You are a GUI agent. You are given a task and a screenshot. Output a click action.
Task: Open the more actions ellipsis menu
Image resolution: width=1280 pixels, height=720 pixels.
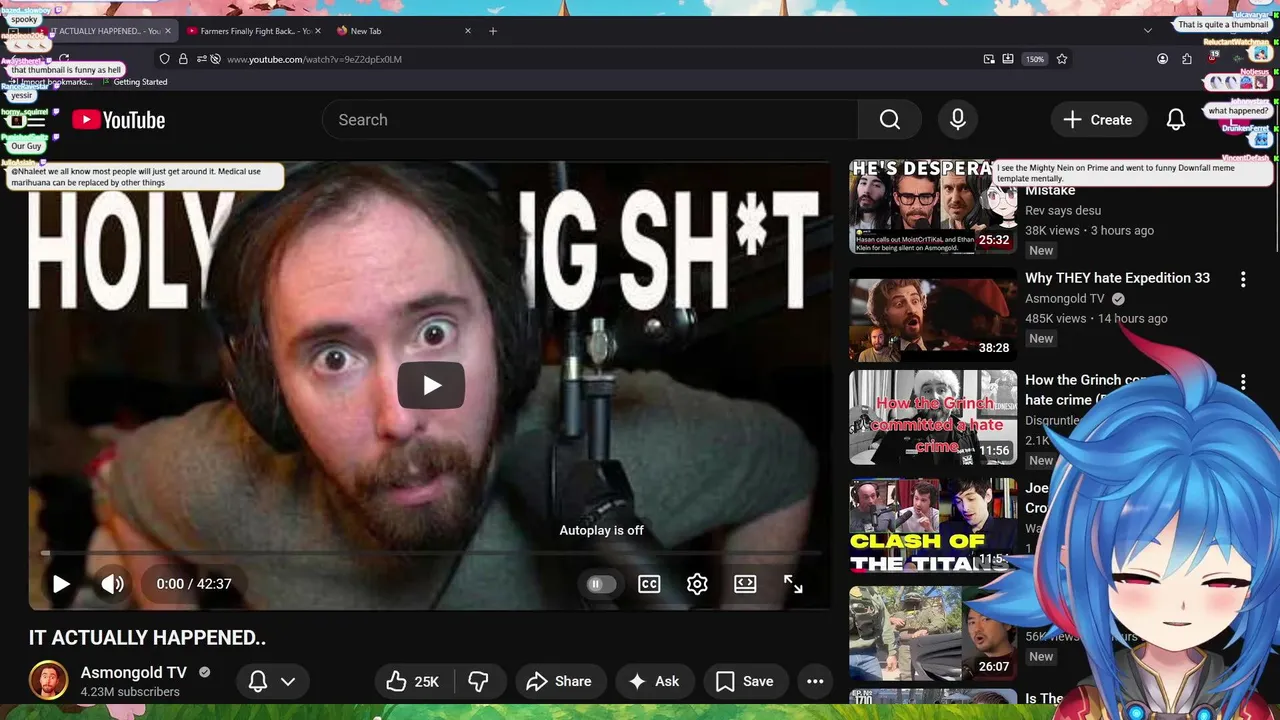tap(815, 682)
